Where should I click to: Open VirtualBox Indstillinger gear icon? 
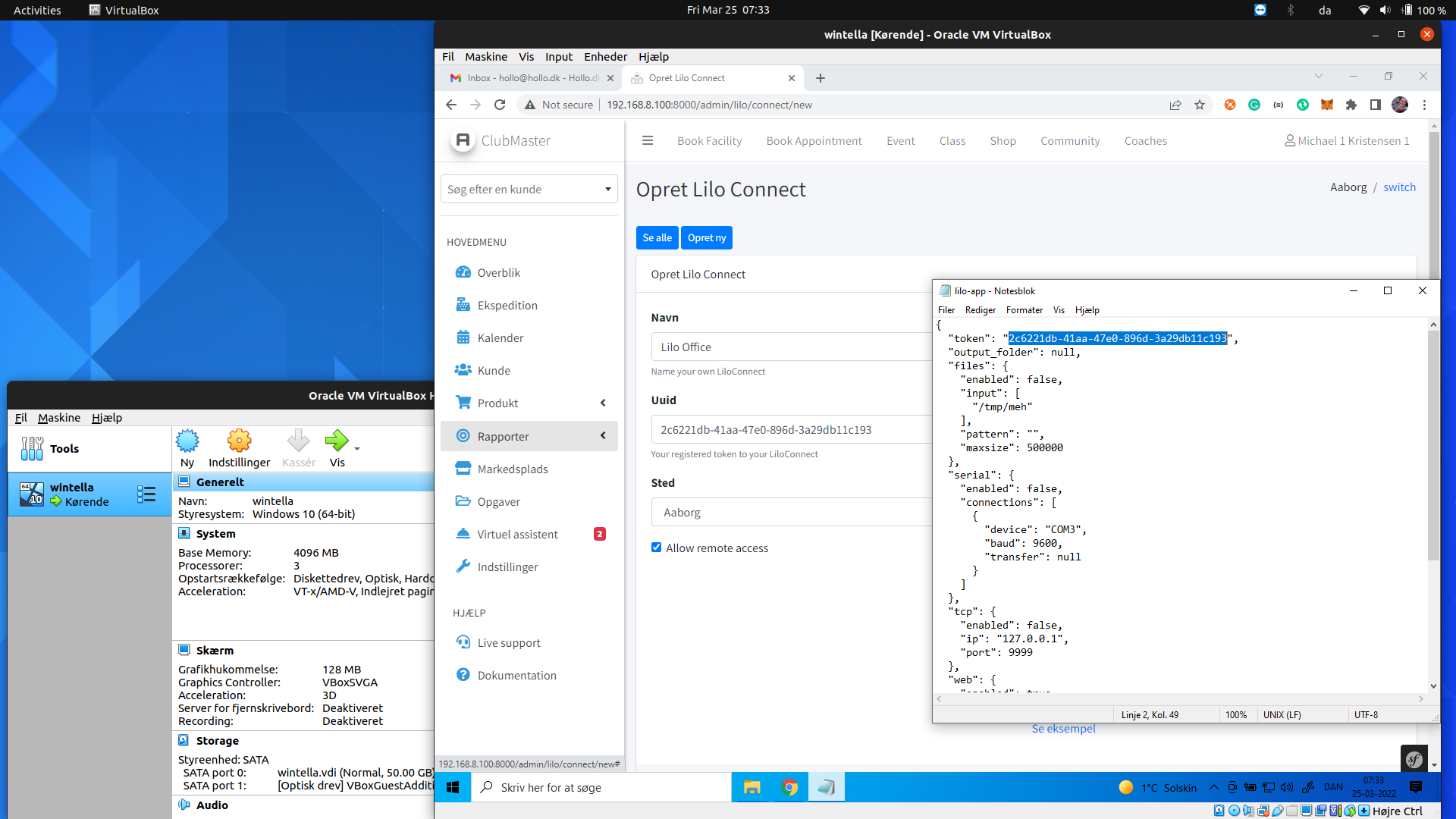coord(239,441)
